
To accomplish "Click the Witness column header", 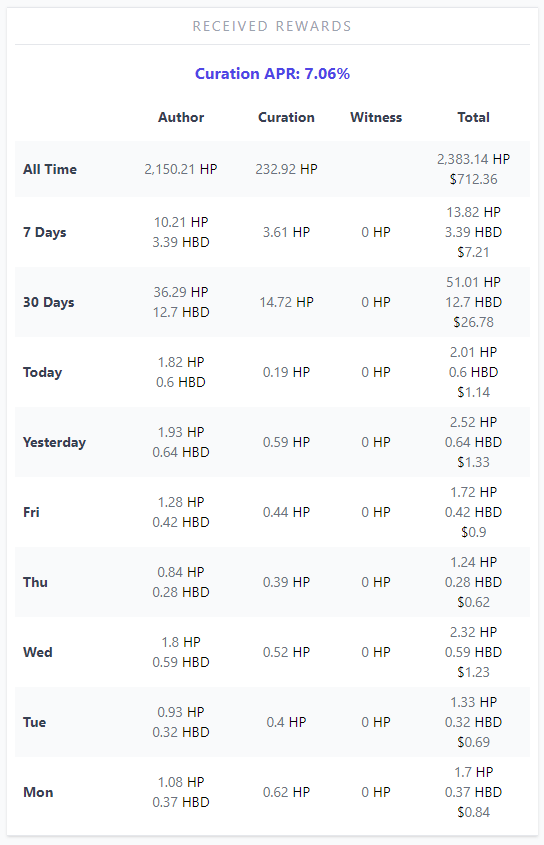I will coord(376,117).
